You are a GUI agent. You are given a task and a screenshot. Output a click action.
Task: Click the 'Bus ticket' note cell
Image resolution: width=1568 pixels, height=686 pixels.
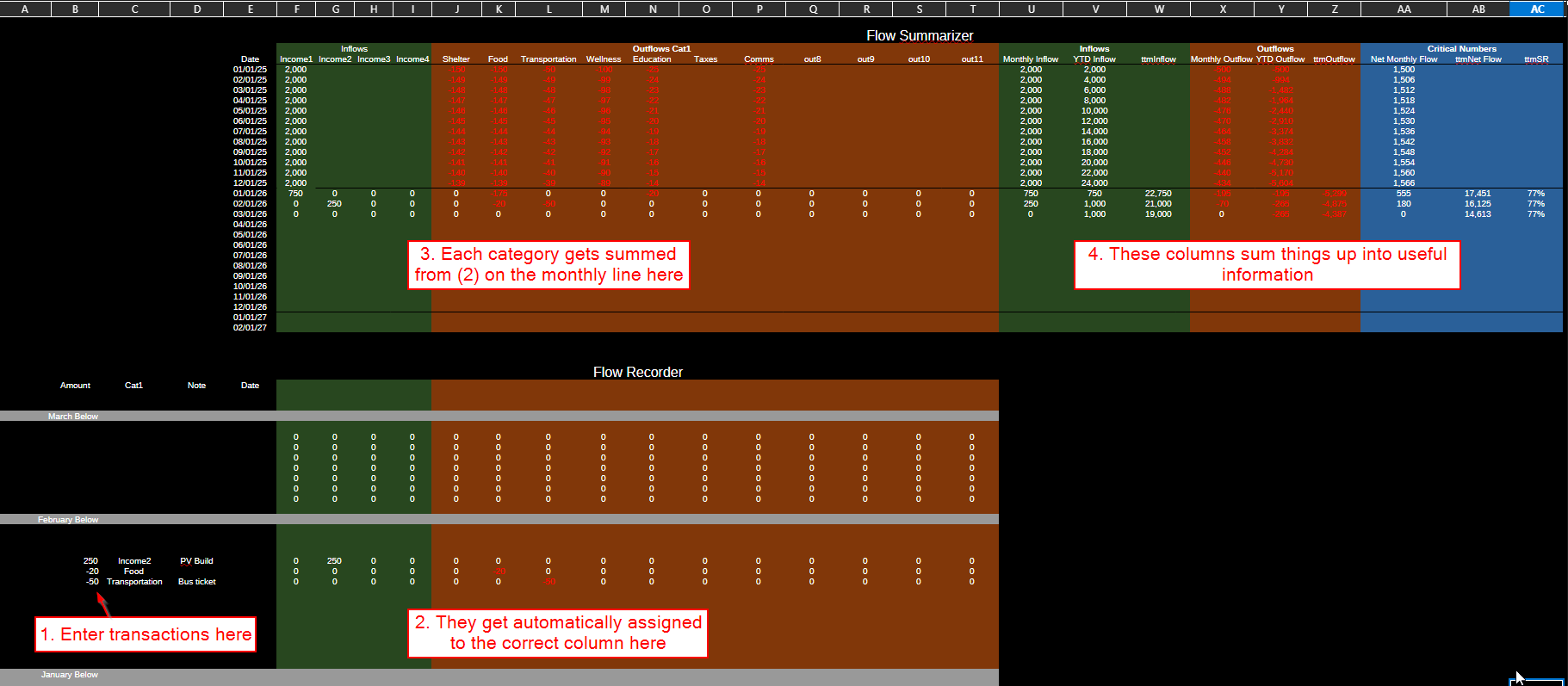[196, 582]
